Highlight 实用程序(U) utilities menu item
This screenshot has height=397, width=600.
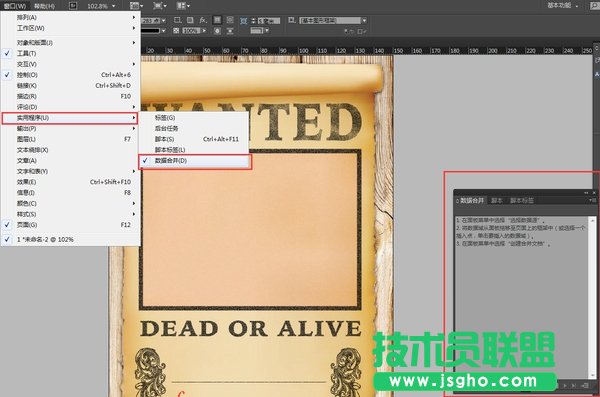coord(70,118)
